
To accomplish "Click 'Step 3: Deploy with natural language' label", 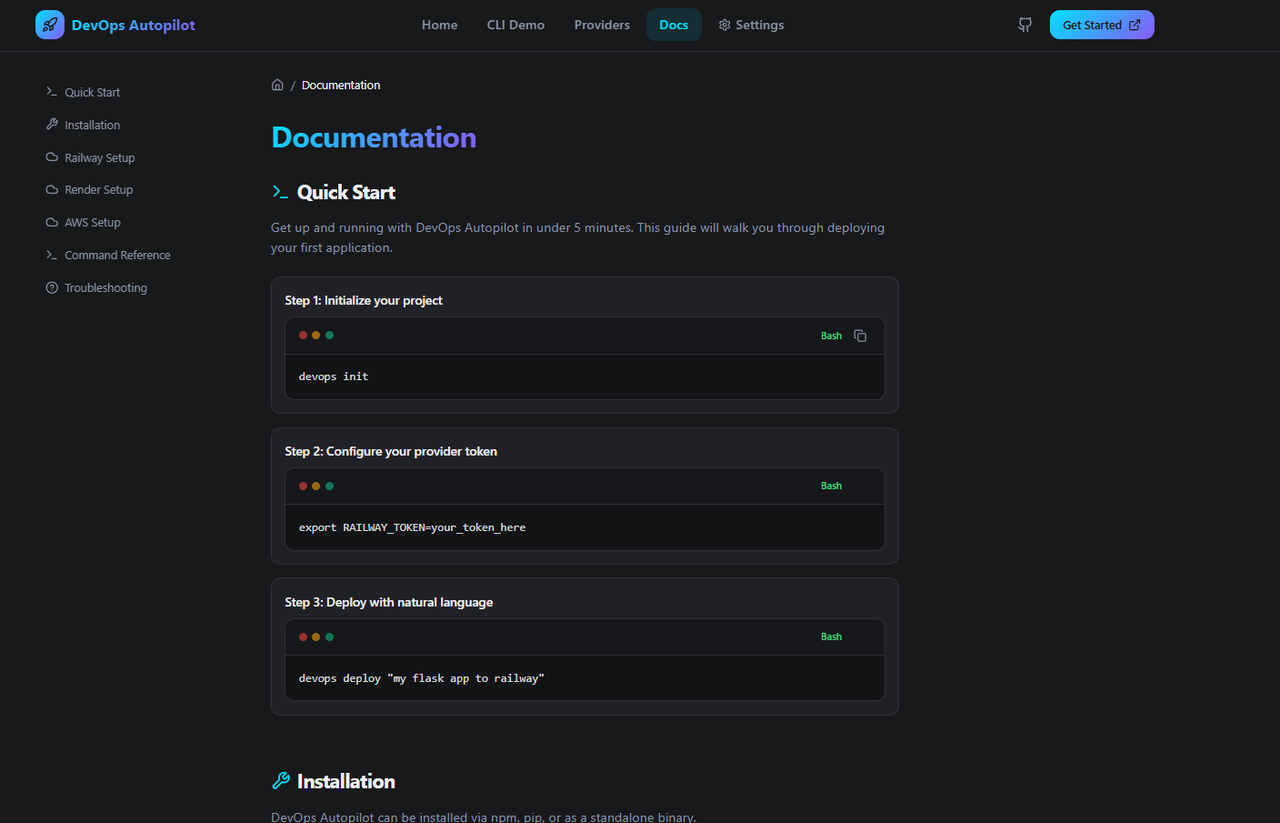I will 389,602.
